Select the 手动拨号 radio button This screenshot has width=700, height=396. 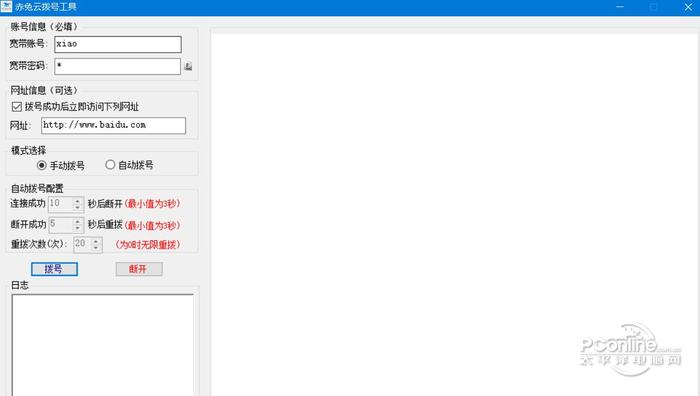[42, 165]
